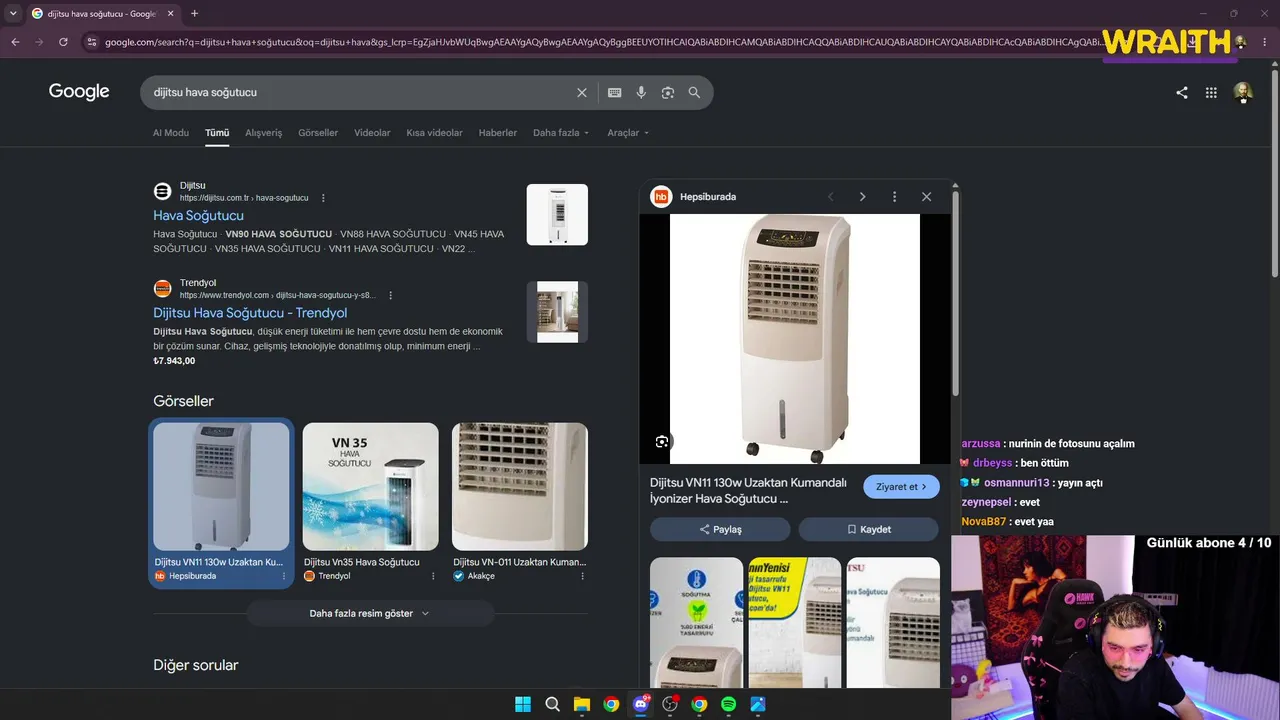1280x720 pixels.
Task: Open options for the Hepsiburada image card
Action: click(x=284, y=576)
